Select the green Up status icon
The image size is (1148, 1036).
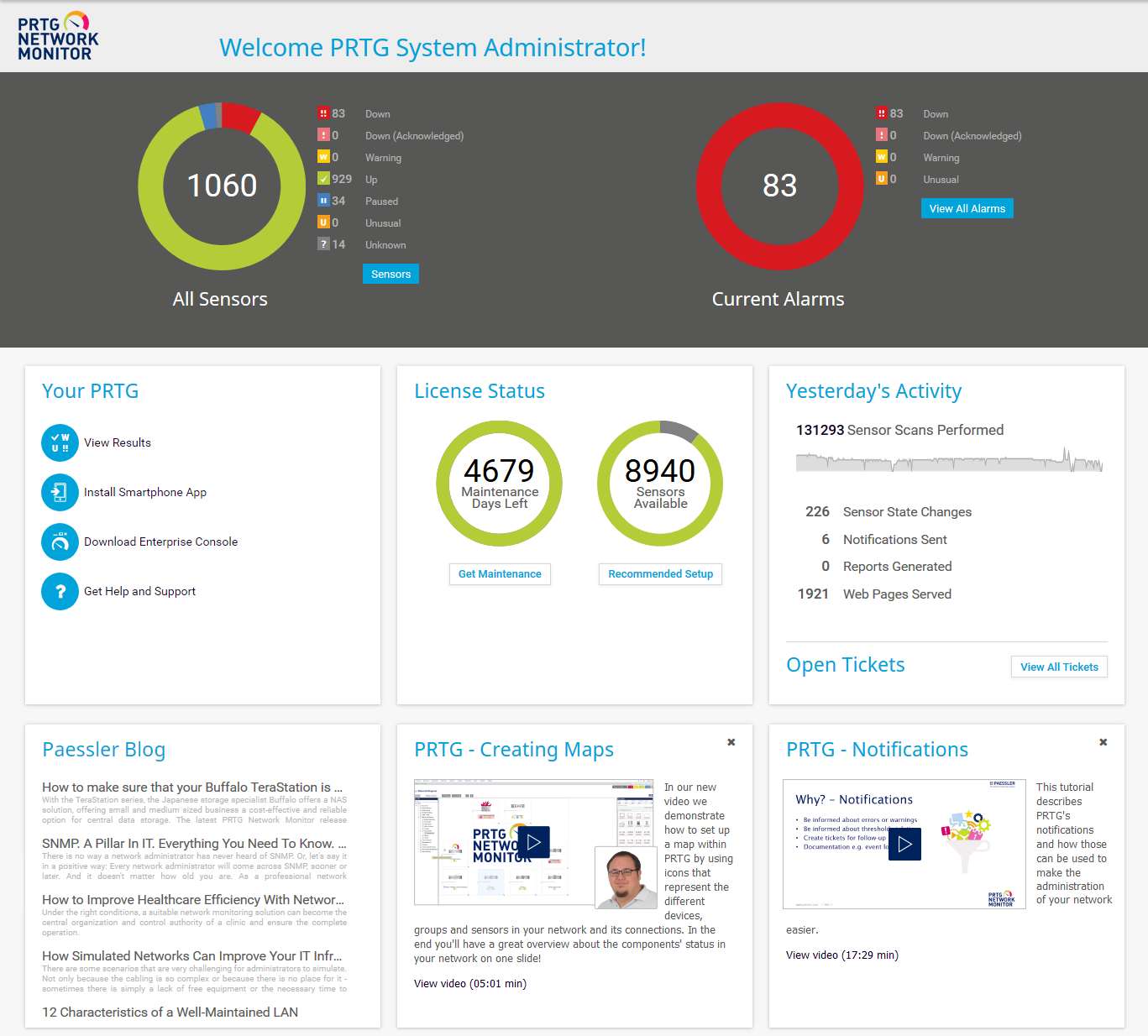(323, 179)
